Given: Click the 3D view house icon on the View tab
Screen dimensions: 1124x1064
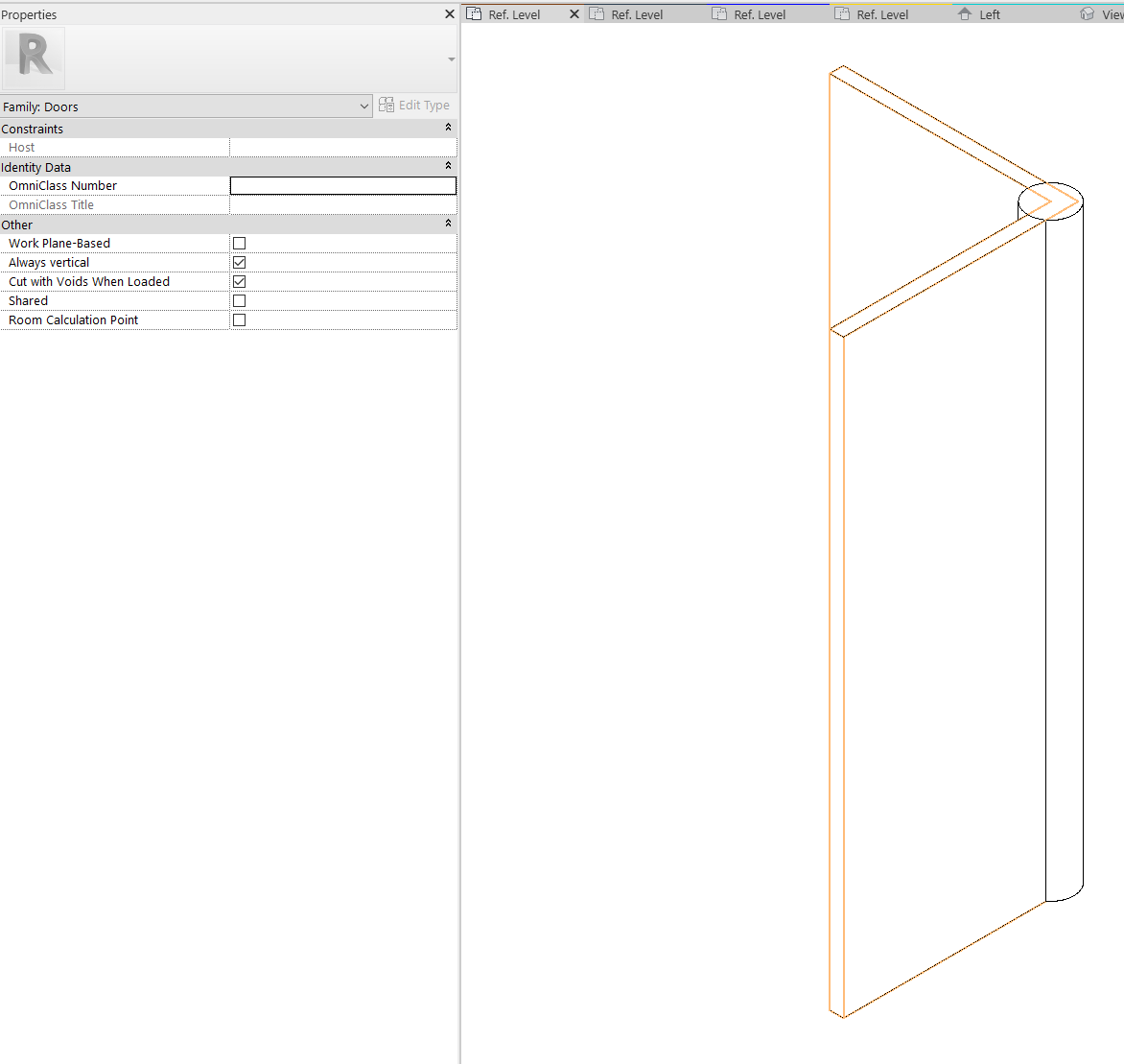Looking at the screenshot, I should pos(1085,13).
